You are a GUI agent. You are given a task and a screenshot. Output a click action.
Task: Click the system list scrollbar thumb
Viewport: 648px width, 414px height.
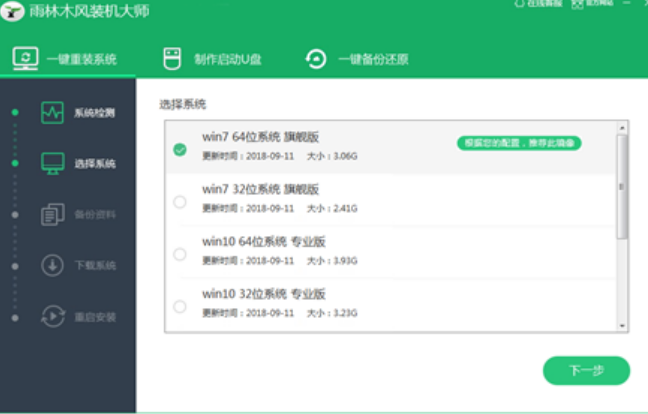pyautogui.click(x=622, y=187)
